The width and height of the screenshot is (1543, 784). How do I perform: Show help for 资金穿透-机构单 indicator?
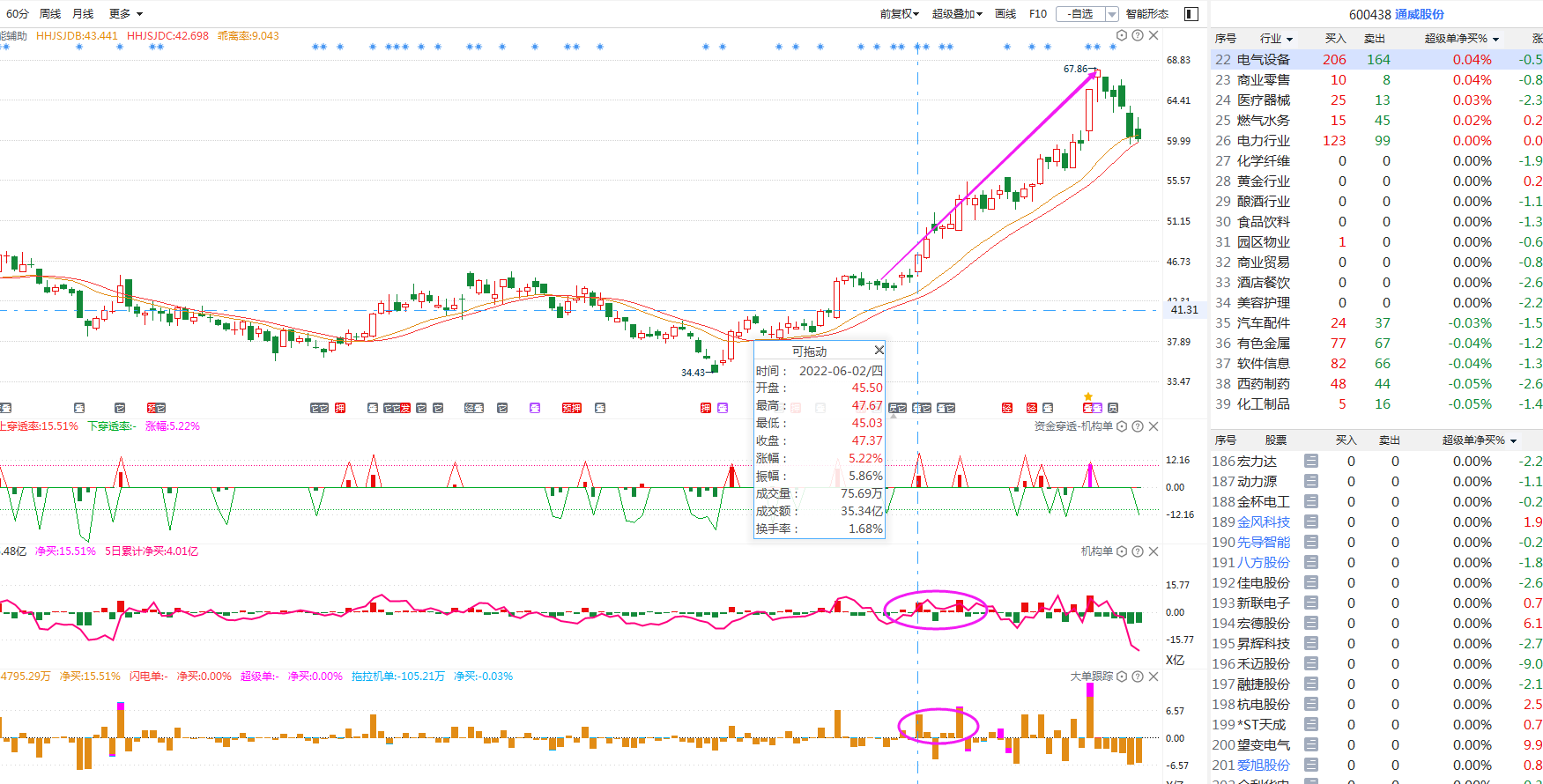click(1138, 426)
